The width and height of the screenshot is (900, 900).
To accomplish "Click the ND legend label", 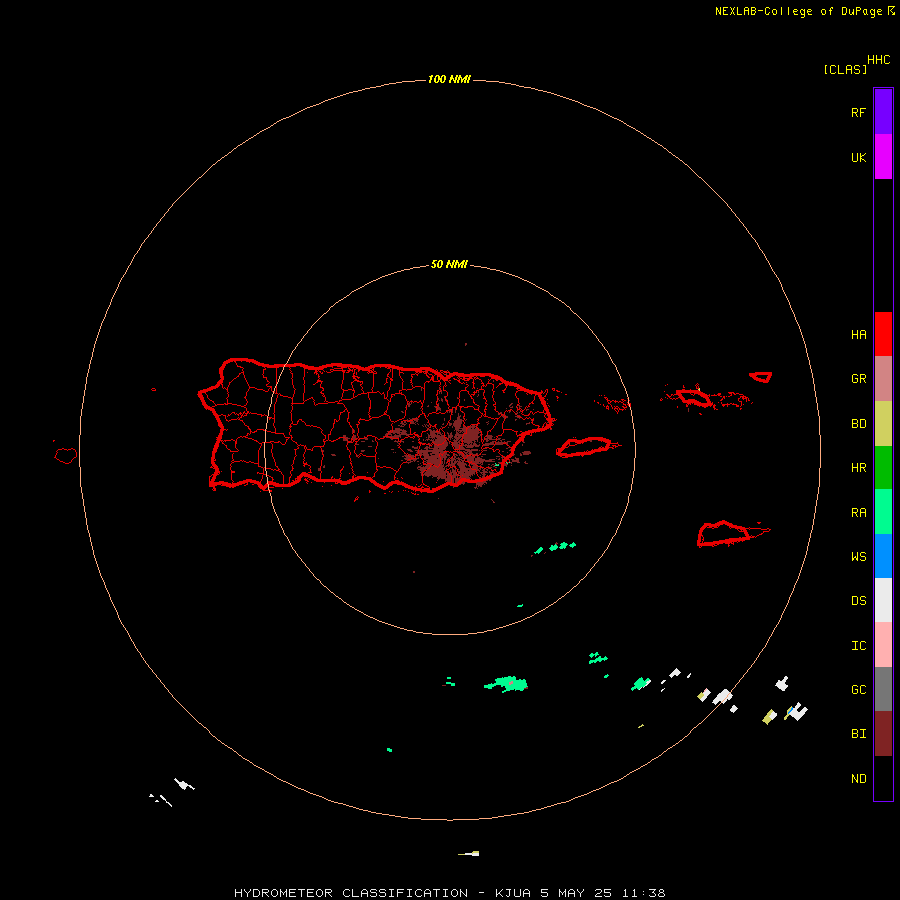I will click(x=858, y=779).
